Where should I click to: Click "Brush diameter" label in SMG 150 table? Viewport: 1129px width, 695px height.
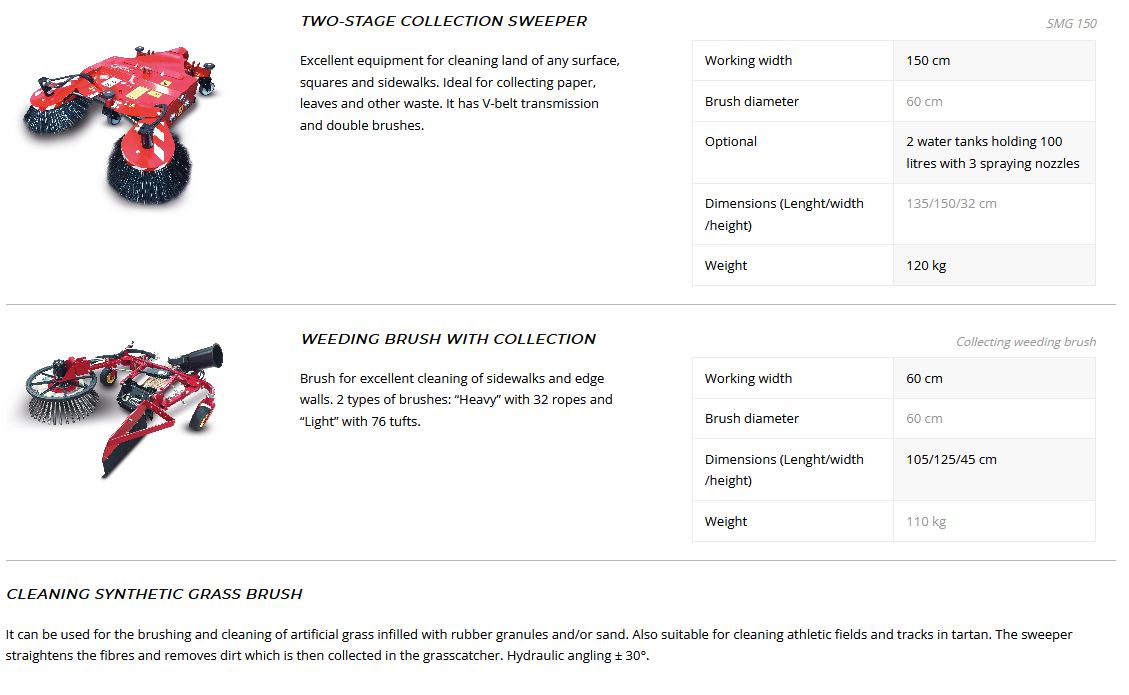click(751, 102)
